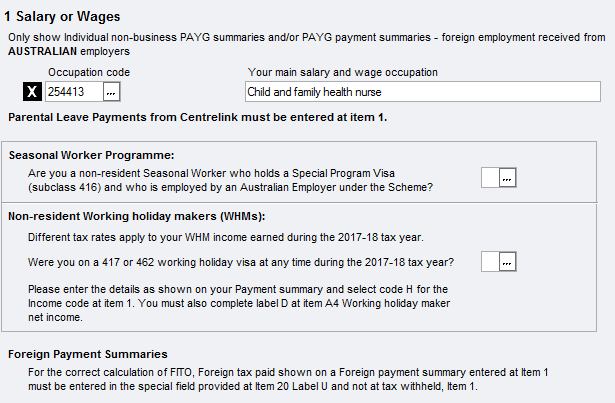Open the Occupation code lookup ellipsis button
615x403 pixels.
(x=111, y=92)
